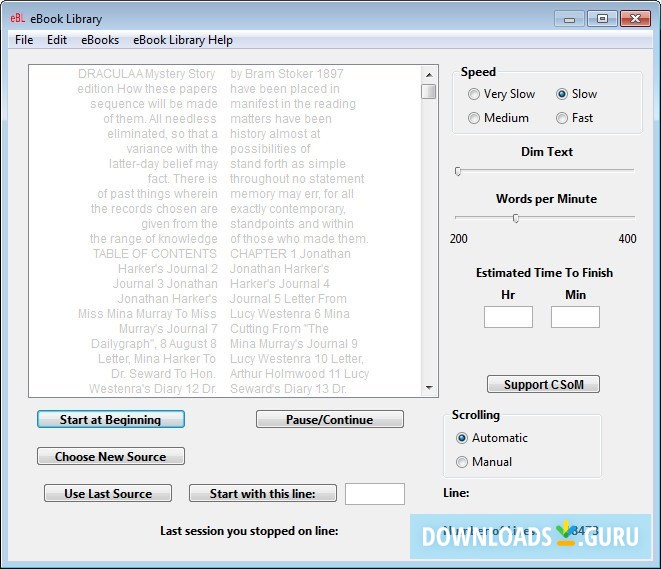Open the Edit menu
Screen dimensions: 661x569
tap(57, 40)
